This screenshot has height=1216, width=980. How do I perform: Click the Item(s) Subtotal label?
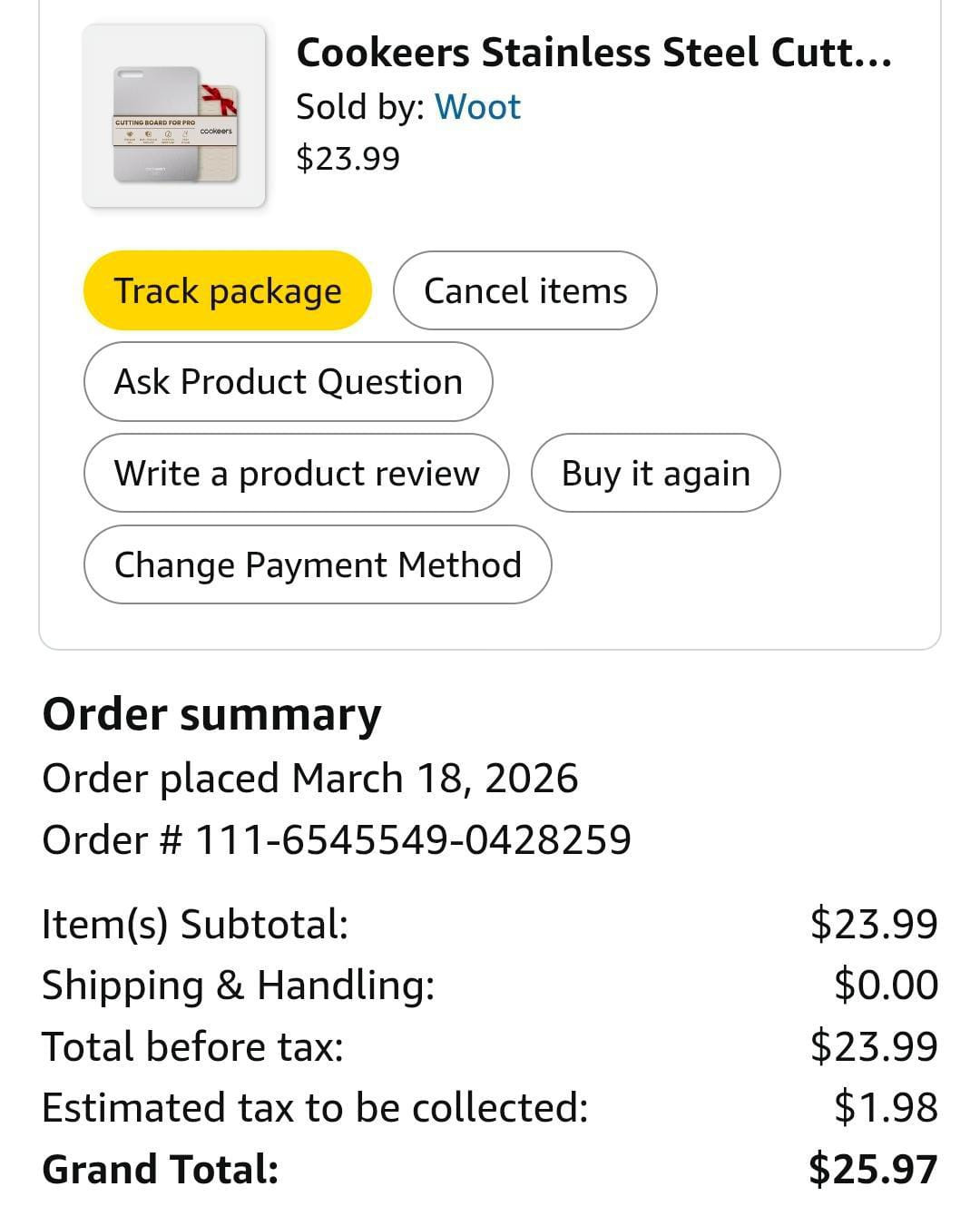195,924
